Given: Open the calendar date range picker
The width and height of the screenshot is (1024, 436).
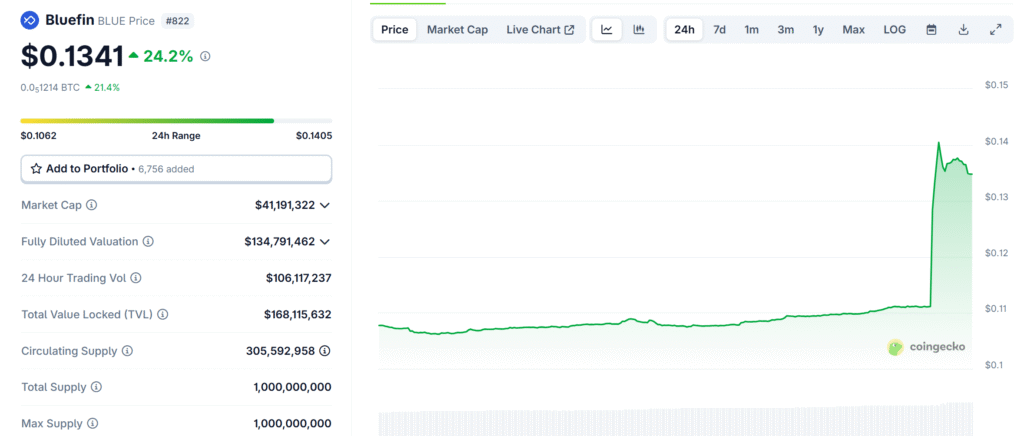Looking at the screenshot, I should [931, 30].
